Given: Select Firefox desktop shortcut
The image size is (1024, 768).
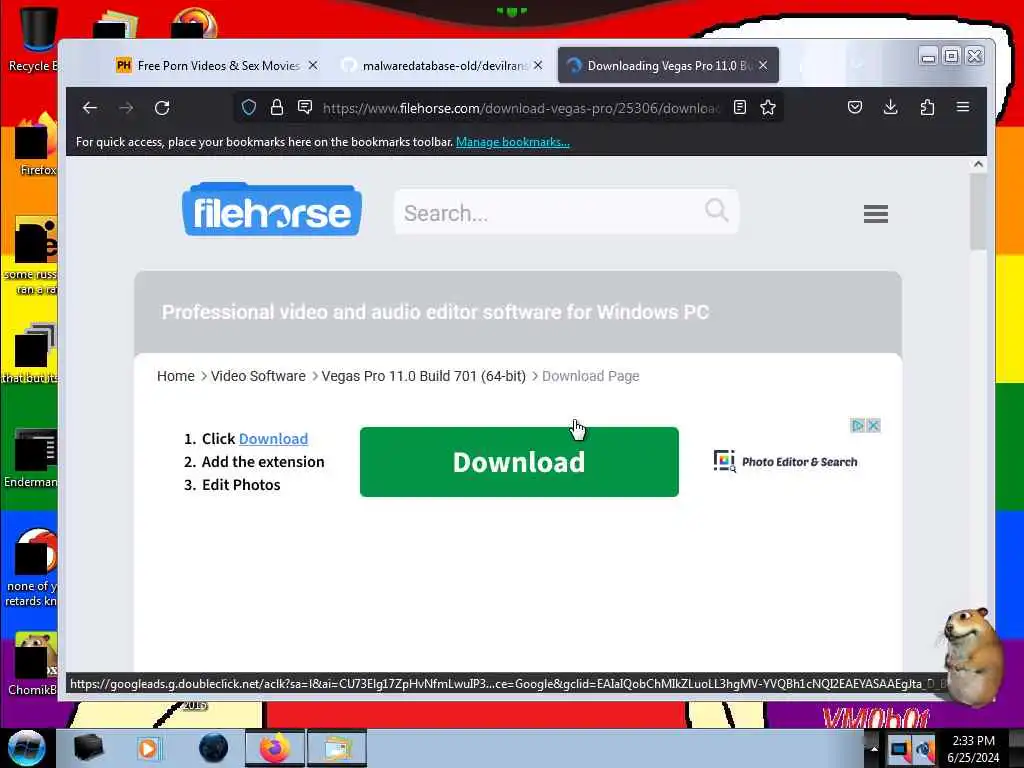Looking at the screenshot, I should tap(36, 145).
